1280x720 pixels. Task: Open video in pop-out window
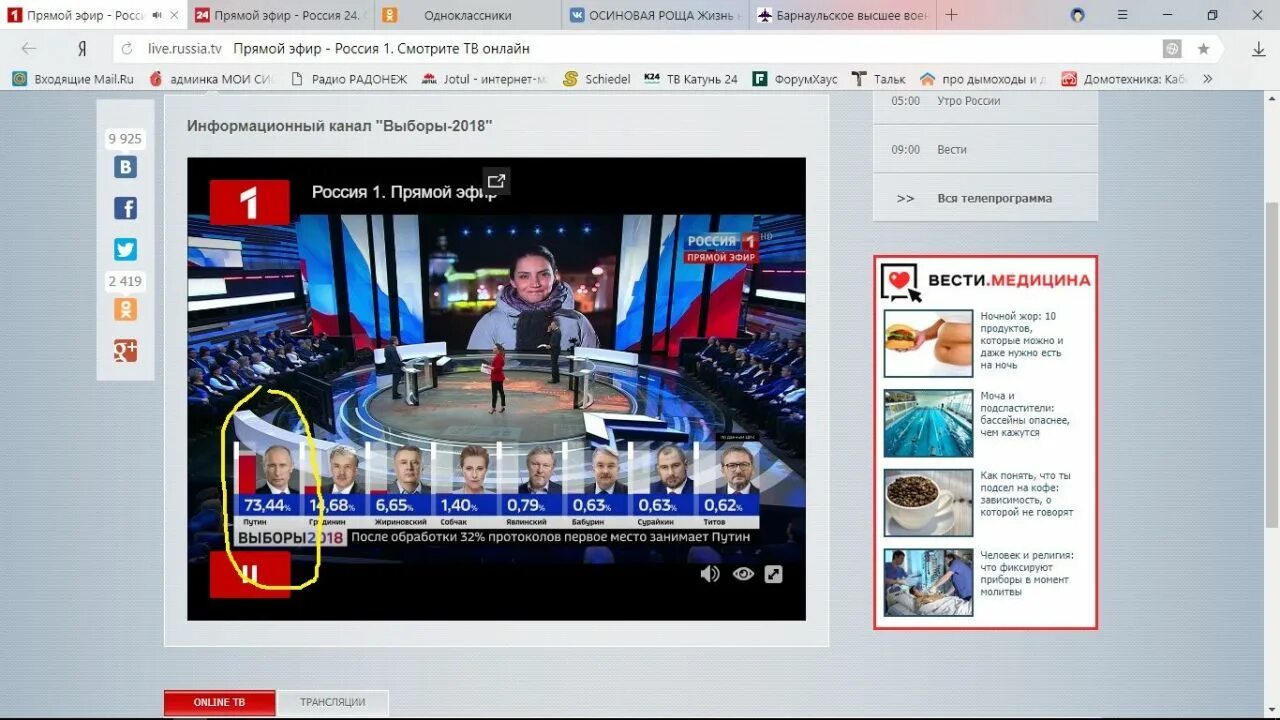point(496,181)
